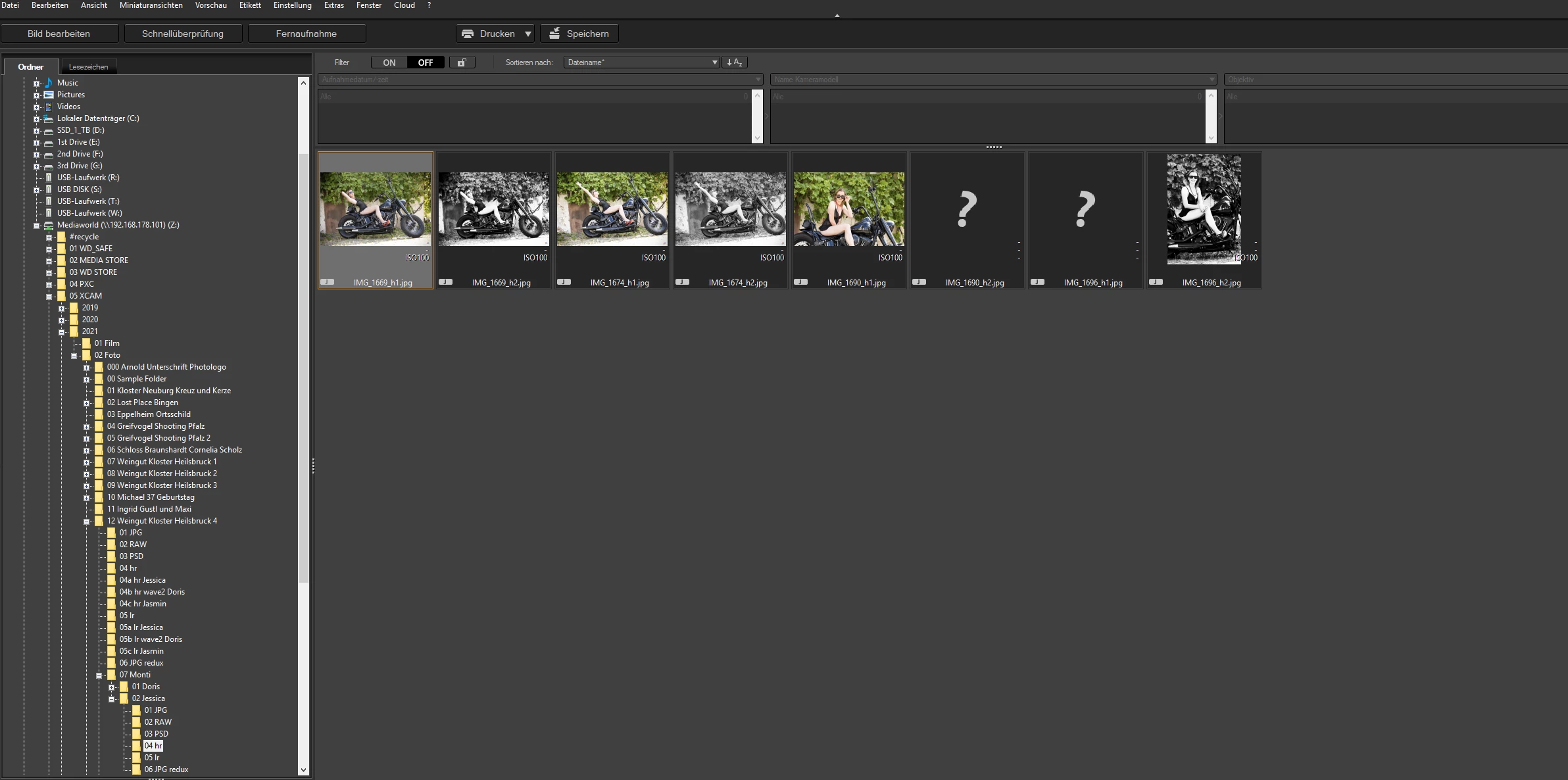Expand the 01 Doris folder
This screenshot has height=780, width=1568.
tap(111, 687)
